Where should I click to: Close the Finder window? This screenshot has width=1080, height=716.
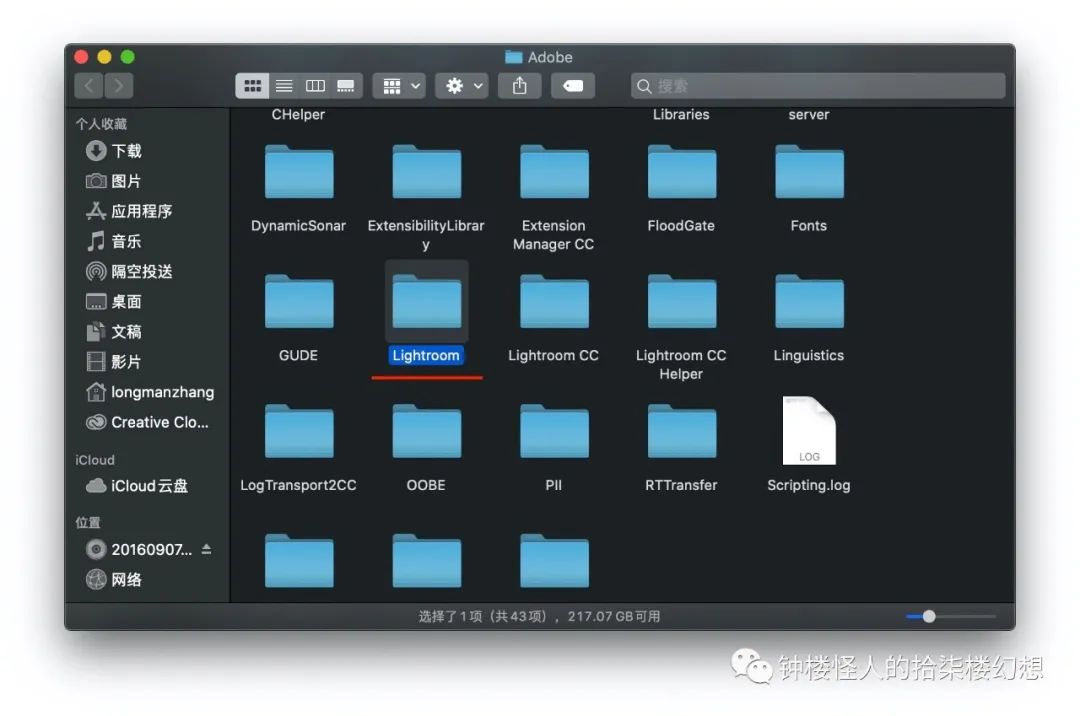tap(81, 56)
